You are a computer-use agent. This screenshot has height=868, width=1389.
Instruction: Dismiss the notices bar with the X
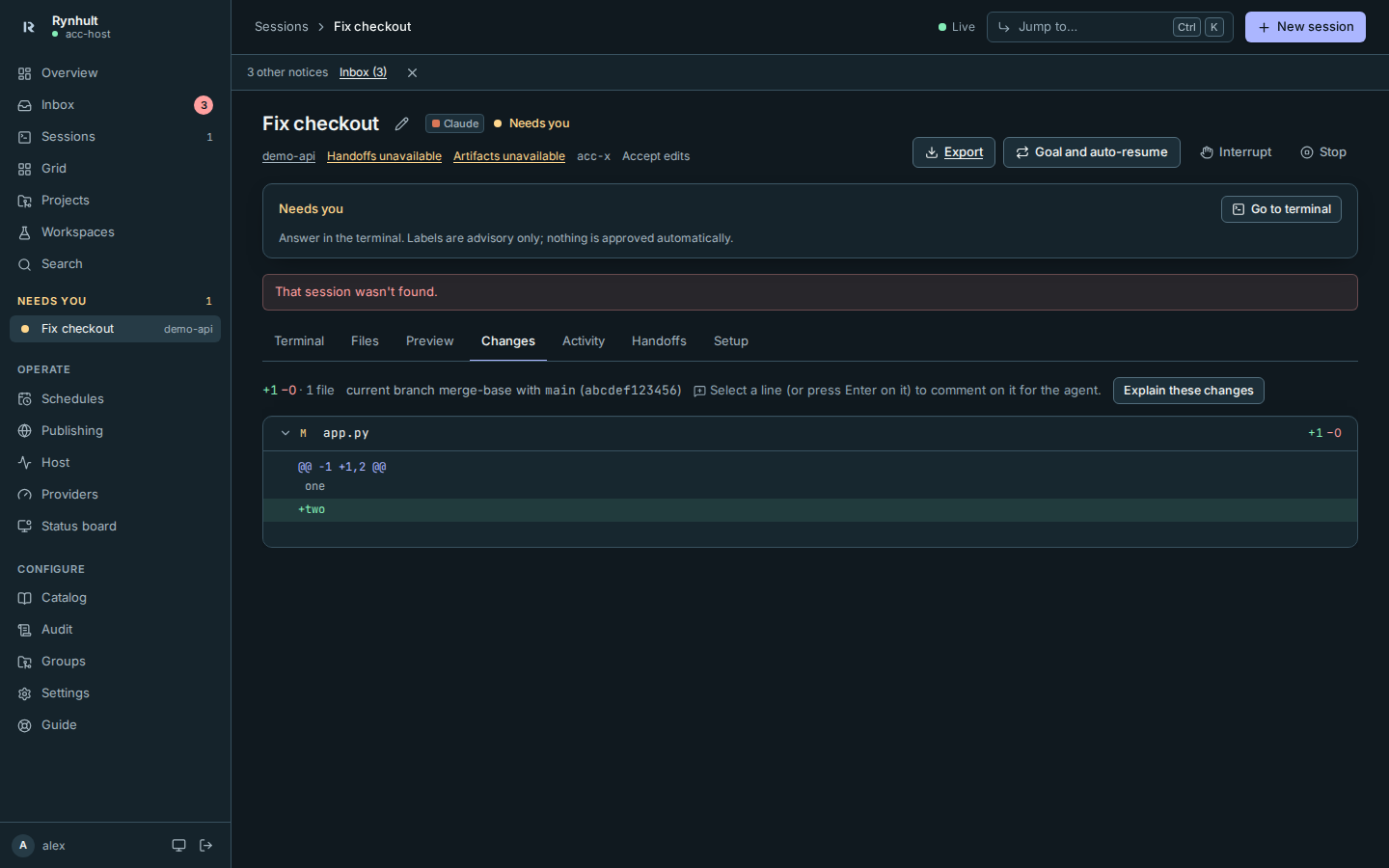pyautogui.click(x=412, y=73)
